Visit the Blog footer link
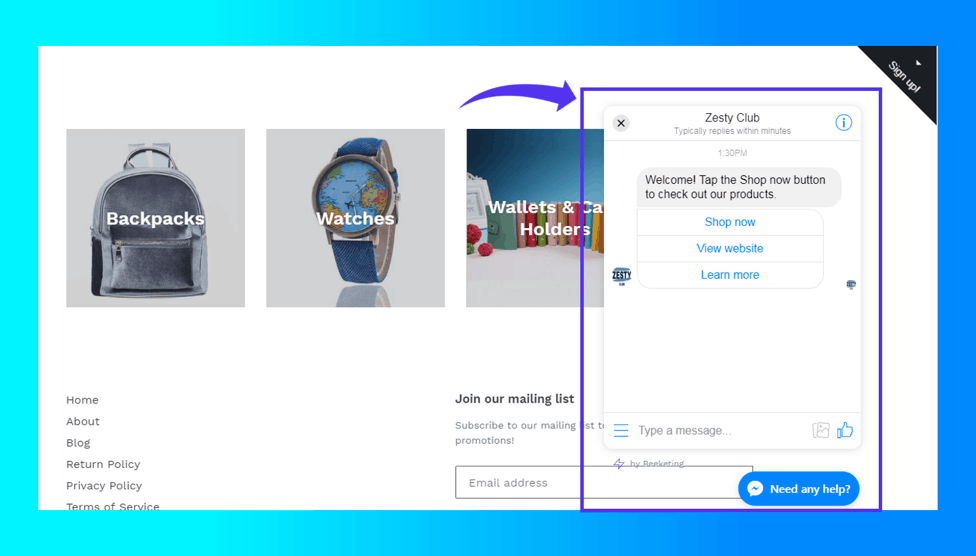Image resolution: width=976 pixels, height=556 pixels. (78, 443)
